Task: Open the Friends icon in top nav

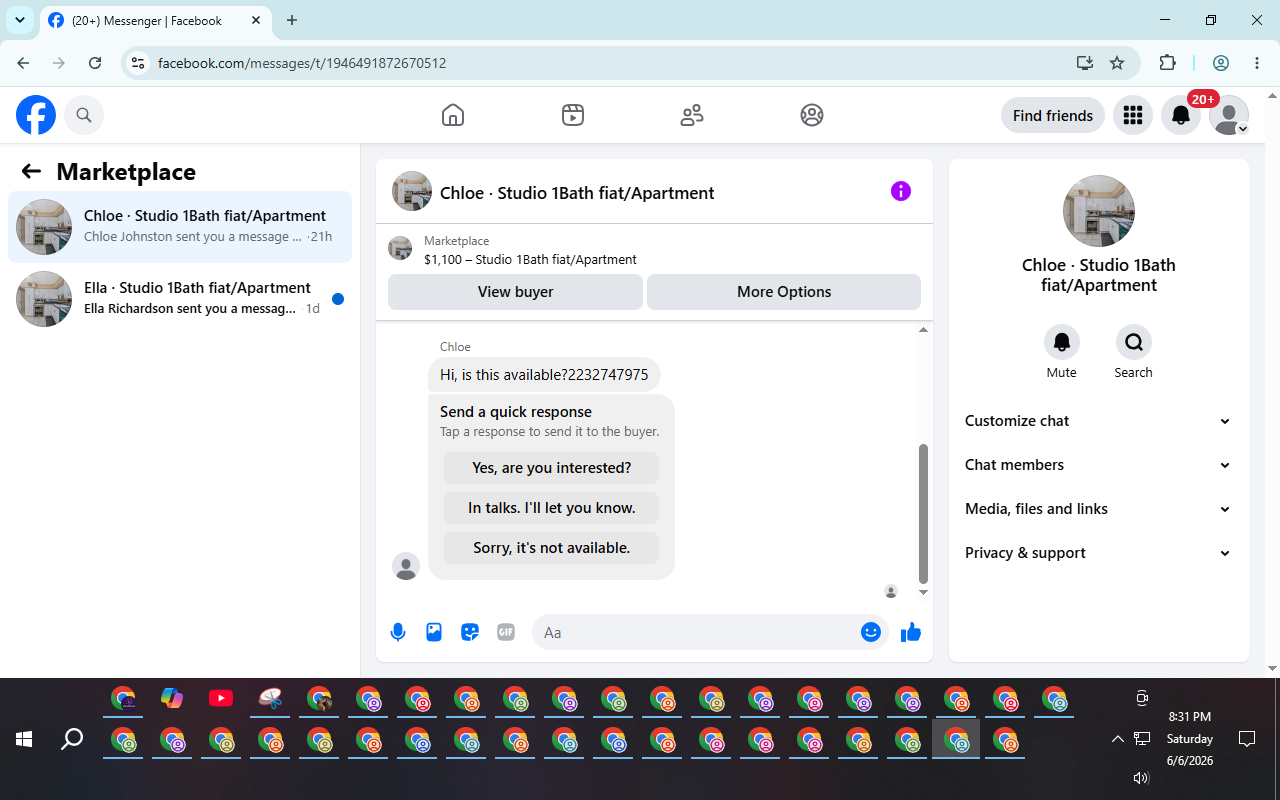Action: tap(692, 115)
